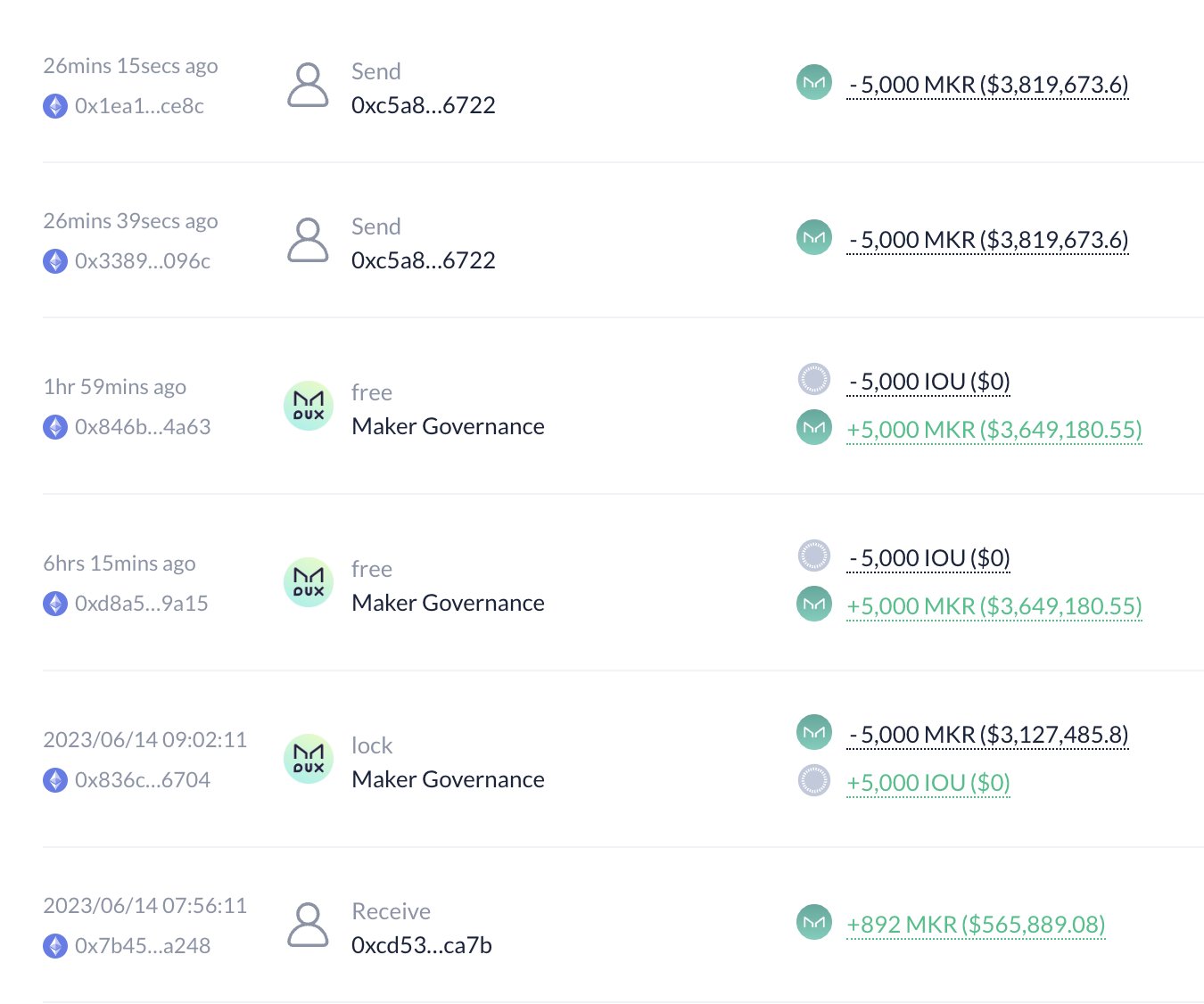This screenshot has height=1004, width=1204.
Task: Open recipient address 0xc5a8...6722 in second row
Action: click(423, 260)
